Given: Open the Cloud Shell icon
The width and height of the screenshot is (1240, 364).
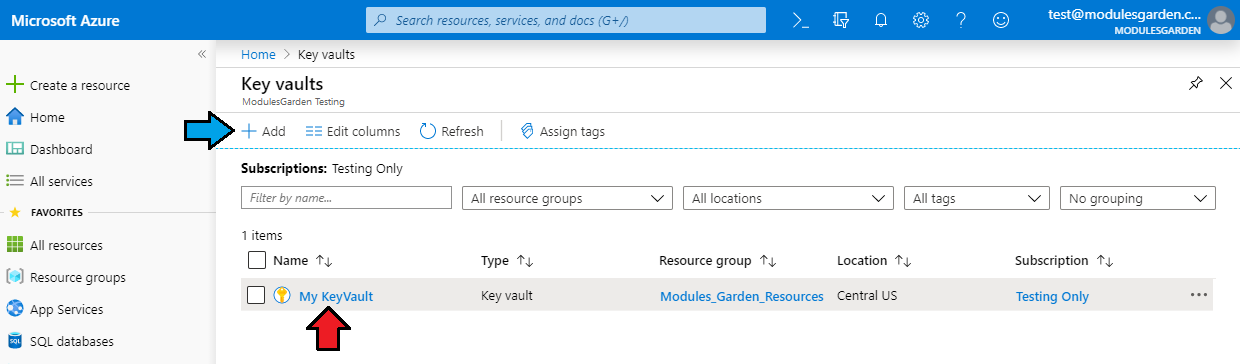Looking at the screenshot, I should (x=800, y=20).
